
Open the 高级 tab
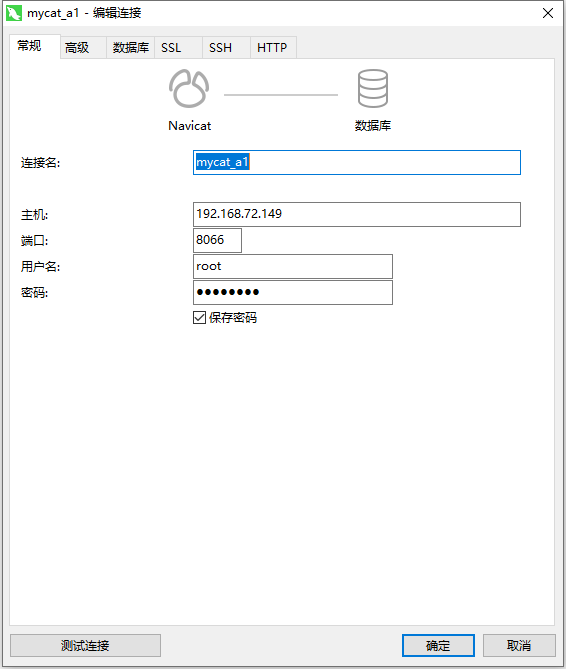[83, 48]
